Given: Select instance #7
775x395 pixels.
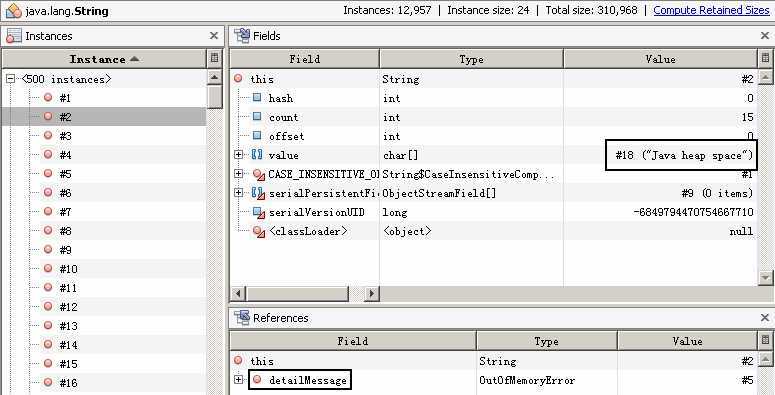Looking at the screenshot, I should pyautogui.click(x=65, y=212).
